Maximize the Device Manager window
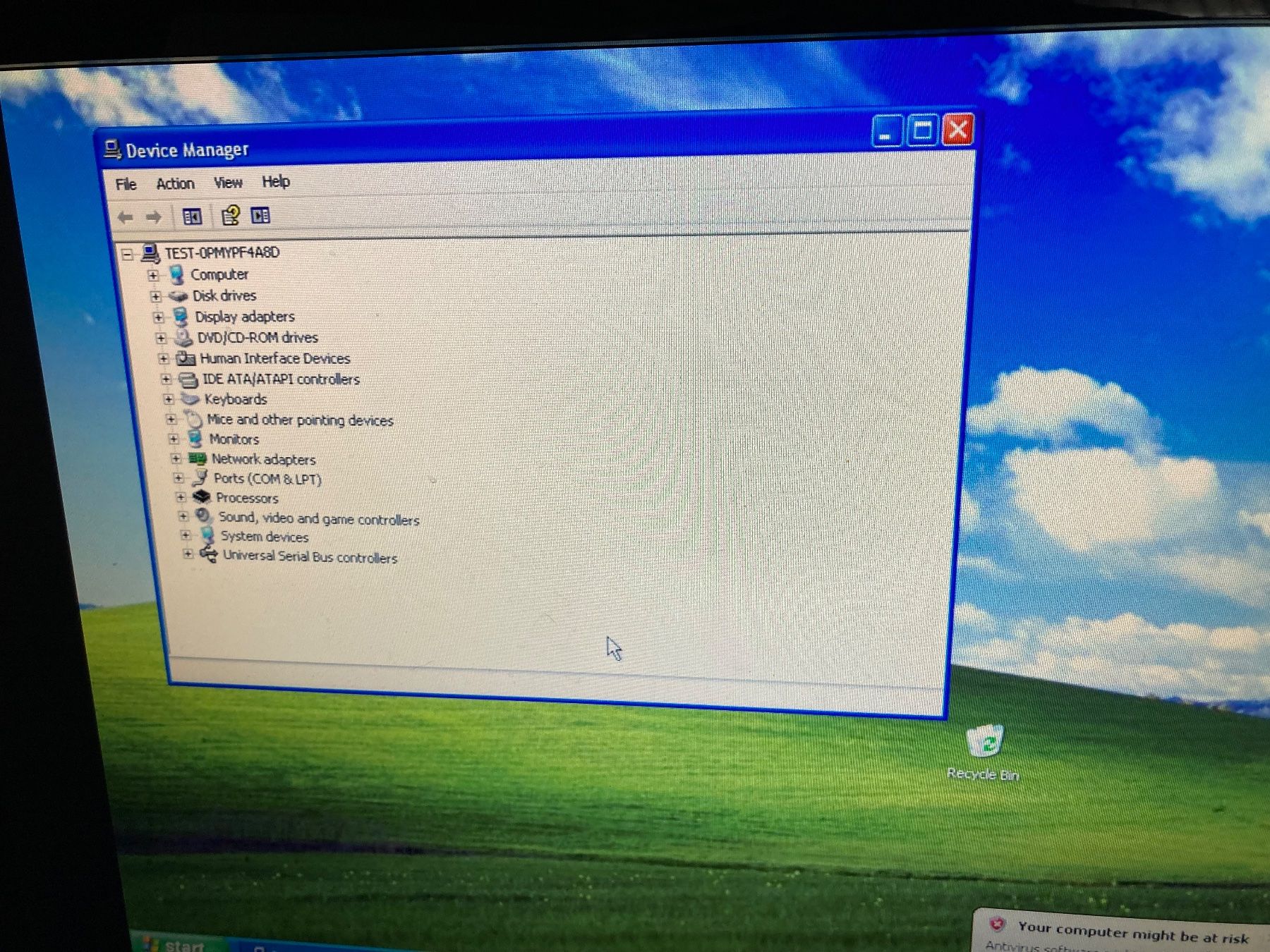Screen dimensions: 1270x952 (921, 130)
